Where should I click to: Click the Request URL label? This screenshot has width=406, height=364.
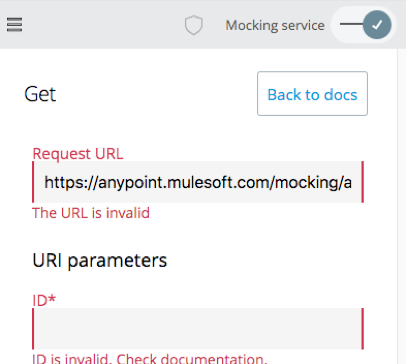pyautogui.click(x=78, y=154)
